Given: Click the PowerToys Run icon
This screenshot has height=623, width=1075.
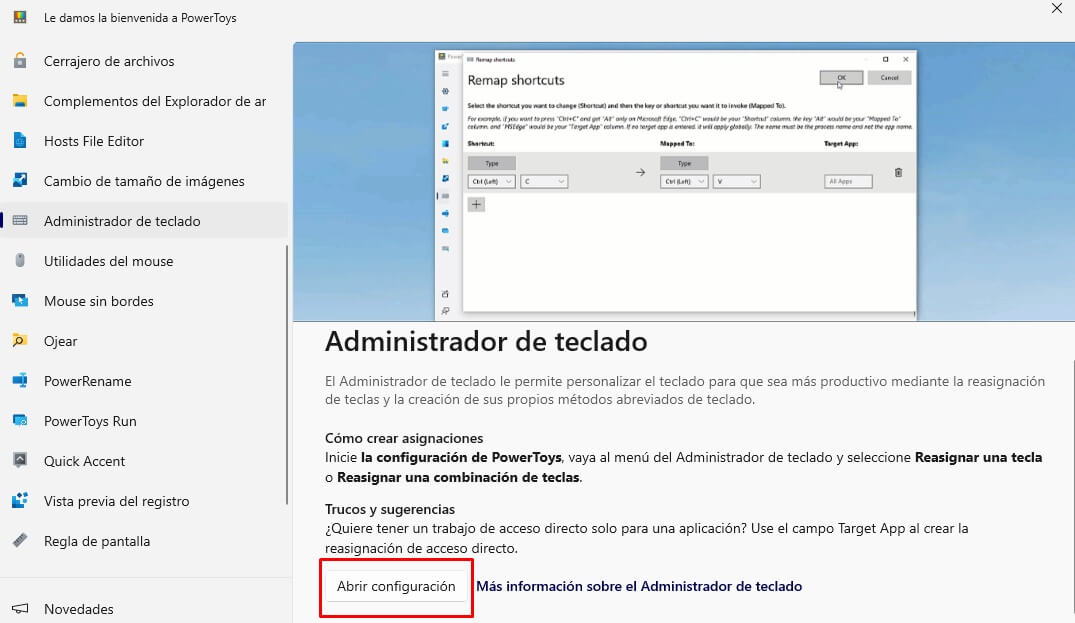Looking at the screenshot, I should (20, 420).
